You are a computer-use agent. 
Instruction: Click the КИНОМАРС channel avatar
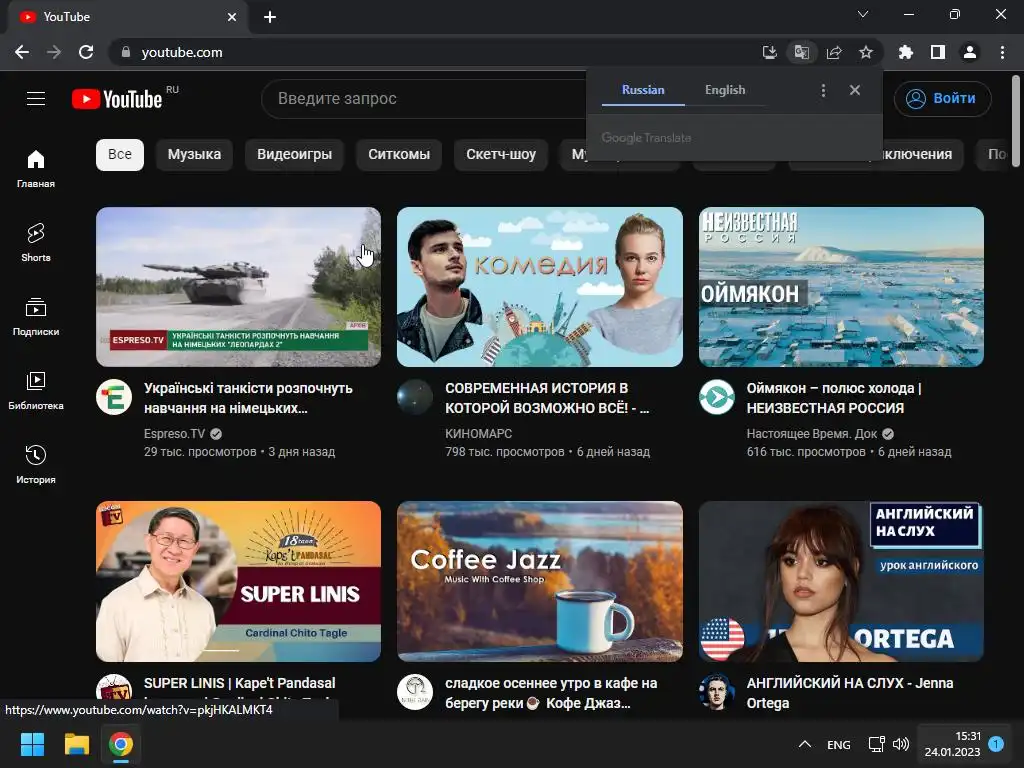coord(415,397)
